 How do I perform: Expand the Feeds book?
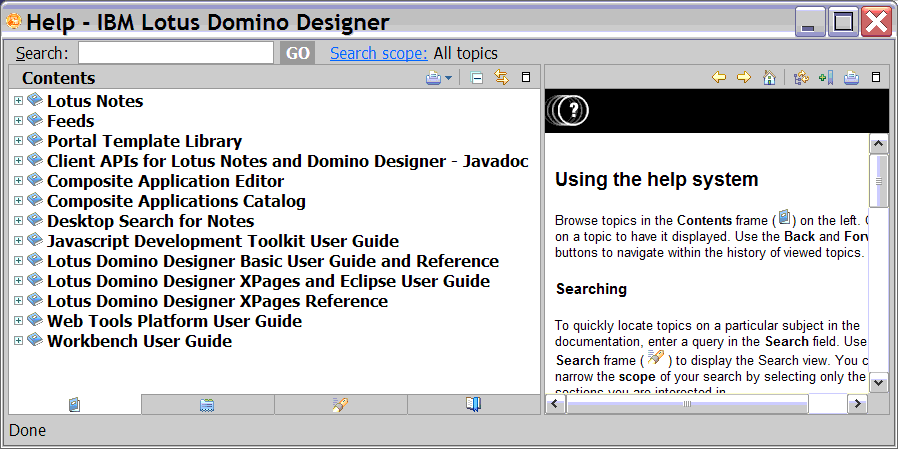pyautogui.click(x=18, y=121)
